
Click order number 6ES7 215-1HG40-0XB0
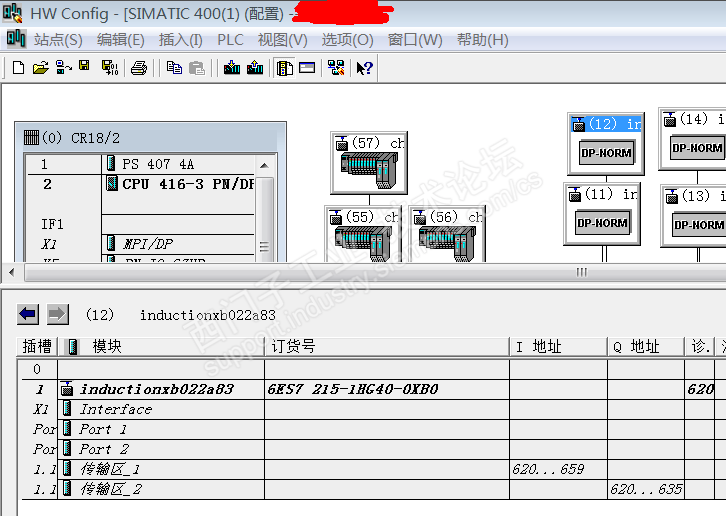coord(353,389)
